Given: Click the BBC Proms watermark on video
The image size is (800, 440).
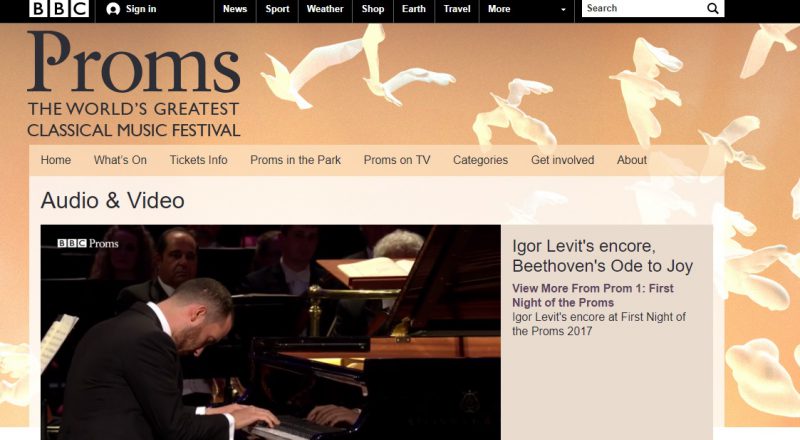Looking at the screenshot, I should point(88,243).
